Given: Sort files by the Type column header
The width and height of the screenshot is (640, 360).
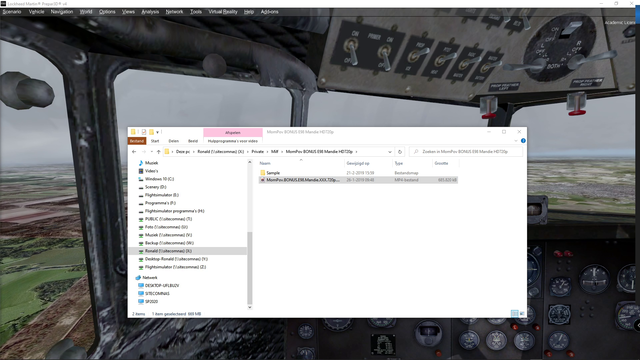Looking at the screenshot, I should click(x=398, y=163).
